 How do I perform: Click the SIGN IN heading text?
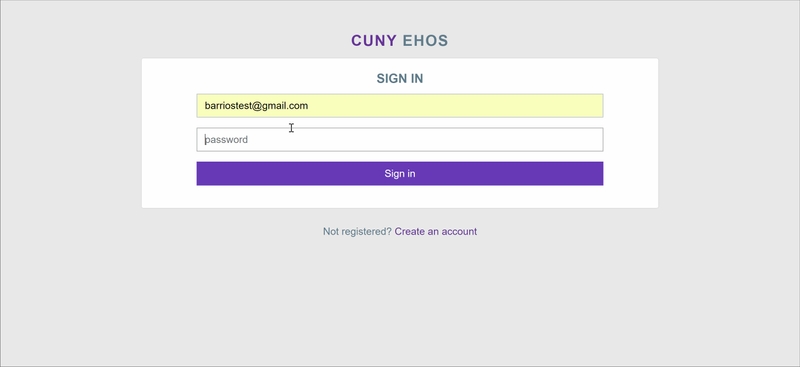(x=399, y=79)
